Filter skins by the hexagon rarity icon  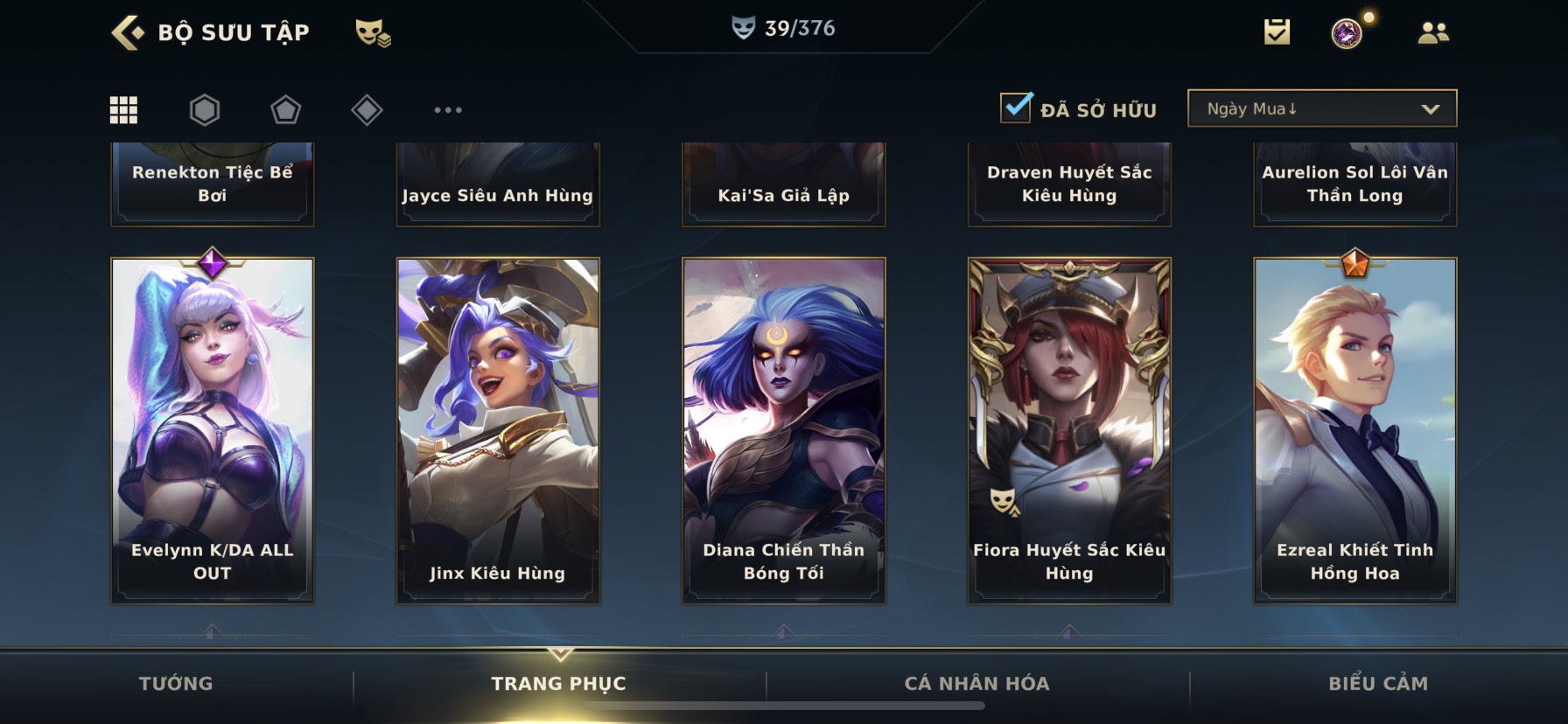[205, 110]
